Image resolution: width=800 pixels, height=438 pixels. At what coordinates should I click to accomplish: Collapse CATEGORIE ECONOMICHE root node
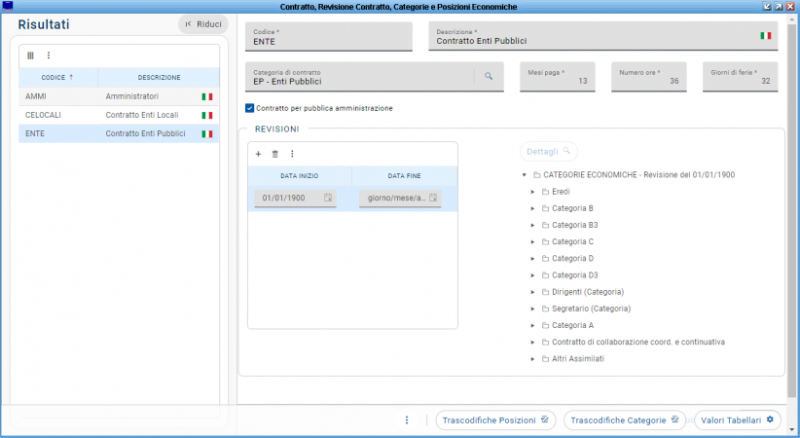pyautogui.click(x=524, y=175)
